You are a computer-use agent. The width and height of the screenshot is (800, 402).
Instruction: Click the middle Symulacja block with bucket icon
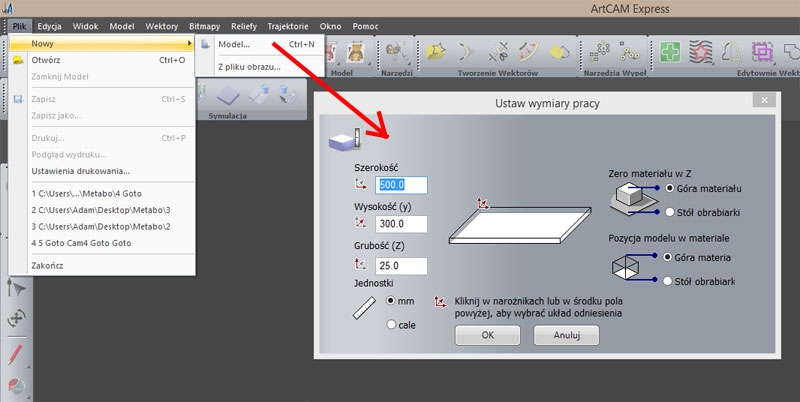[259, 95]
